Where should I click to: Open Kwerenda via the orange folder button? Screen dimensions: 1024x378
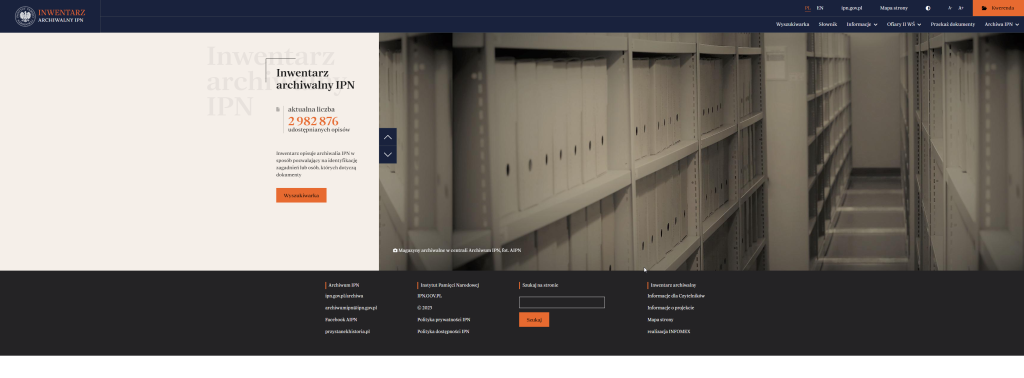point(998,8)
